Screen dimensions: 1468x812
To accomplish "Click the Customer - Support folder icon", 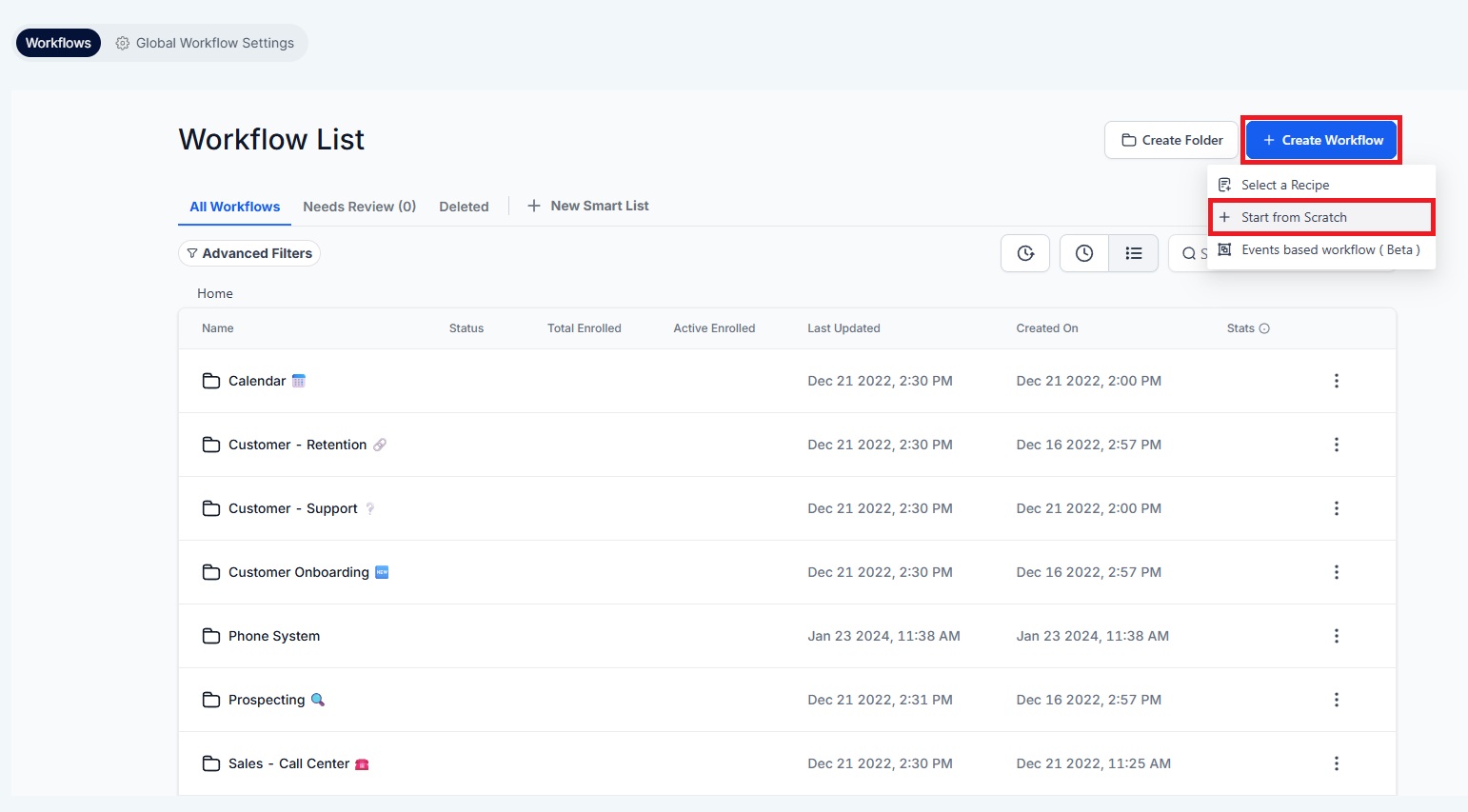I will coord(211,508).
